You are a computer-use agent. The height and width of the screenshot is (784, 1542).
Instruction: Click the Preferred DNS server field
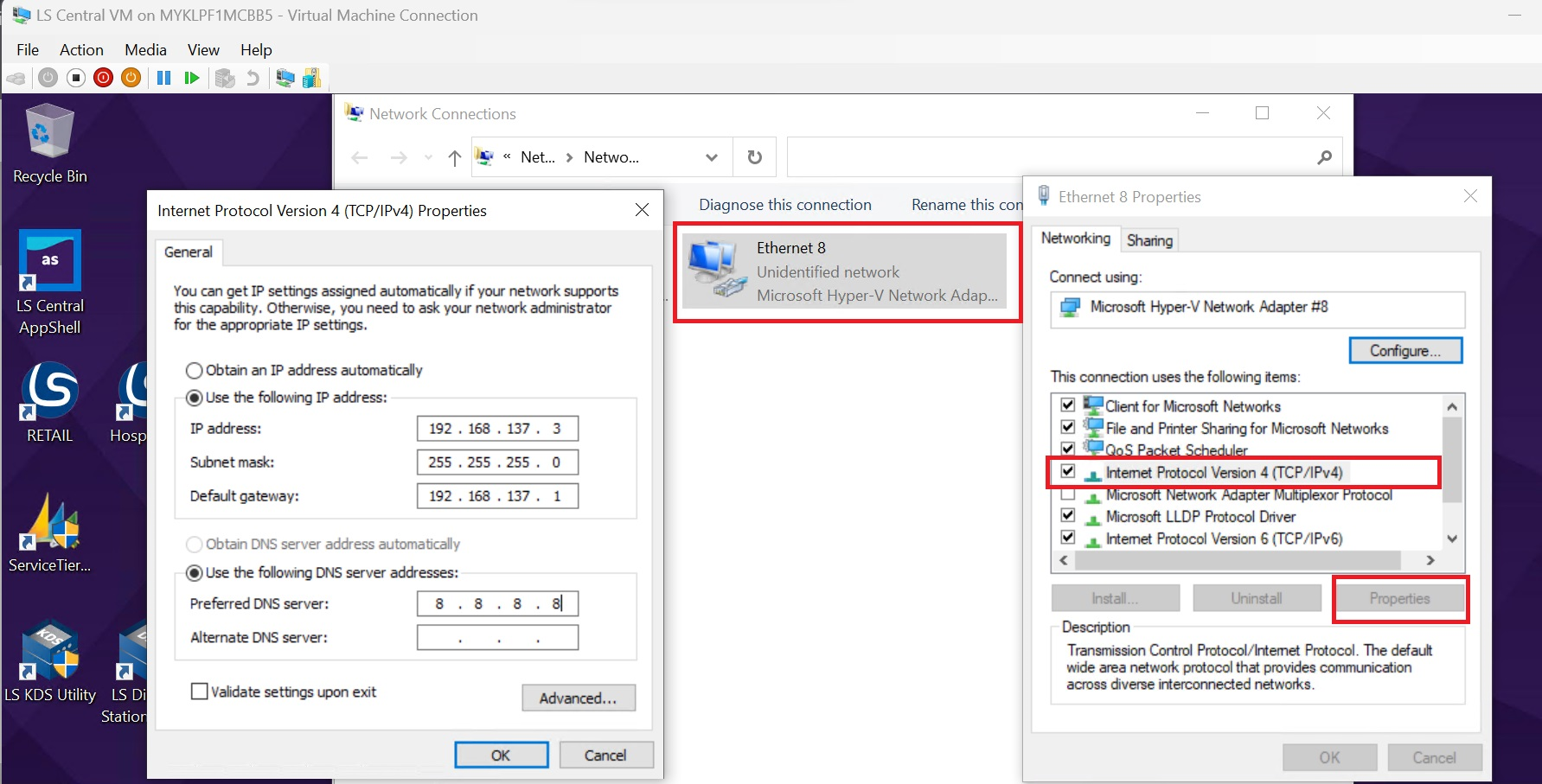coord(497,603)
